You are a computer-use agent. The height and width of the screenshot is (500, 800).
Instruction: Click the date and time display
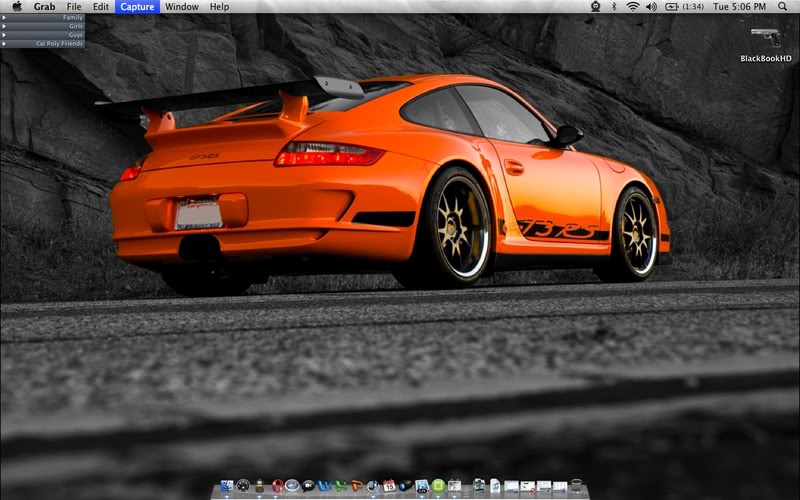point(739,7)
